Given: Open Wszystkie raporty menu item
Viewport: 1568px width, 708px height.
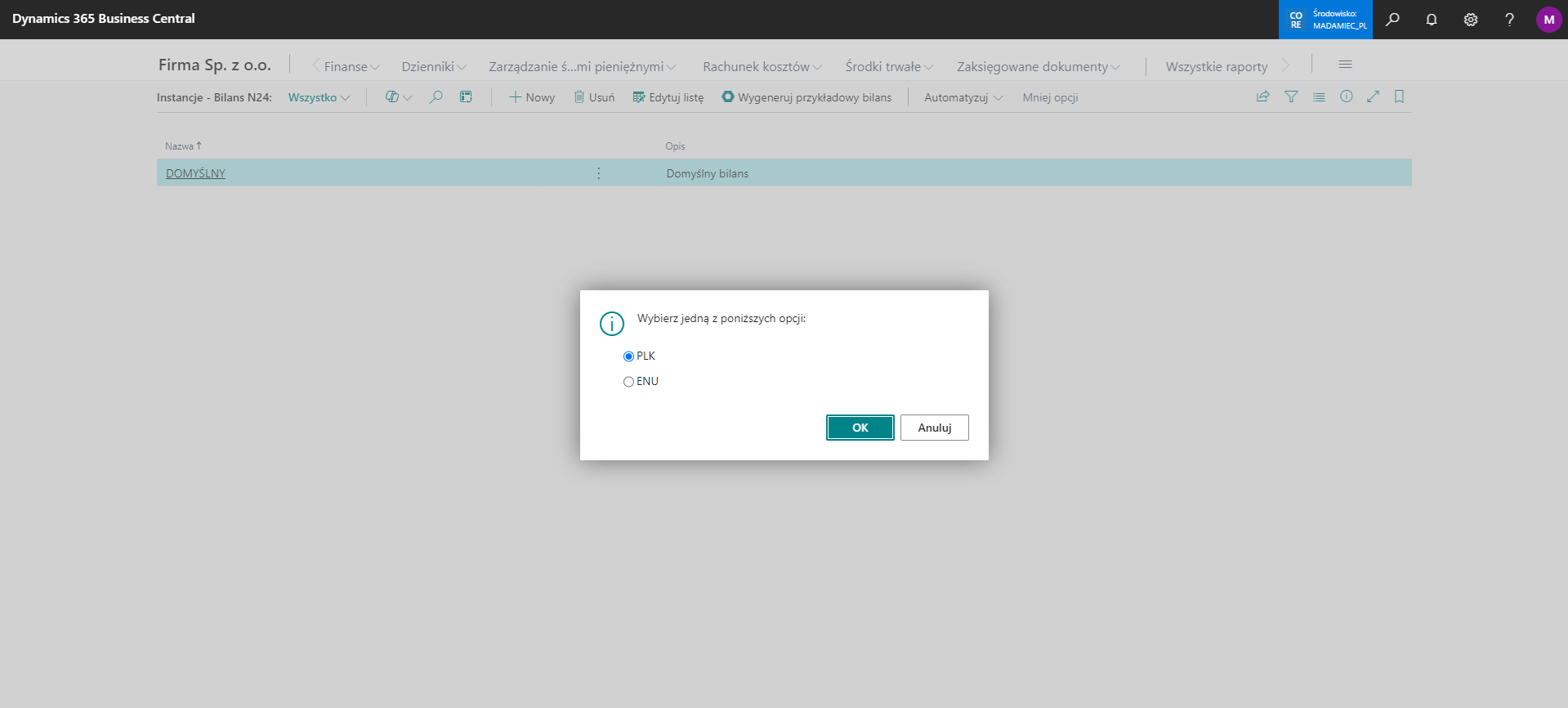Looking at the screenshot, I should click(1217, 67).
